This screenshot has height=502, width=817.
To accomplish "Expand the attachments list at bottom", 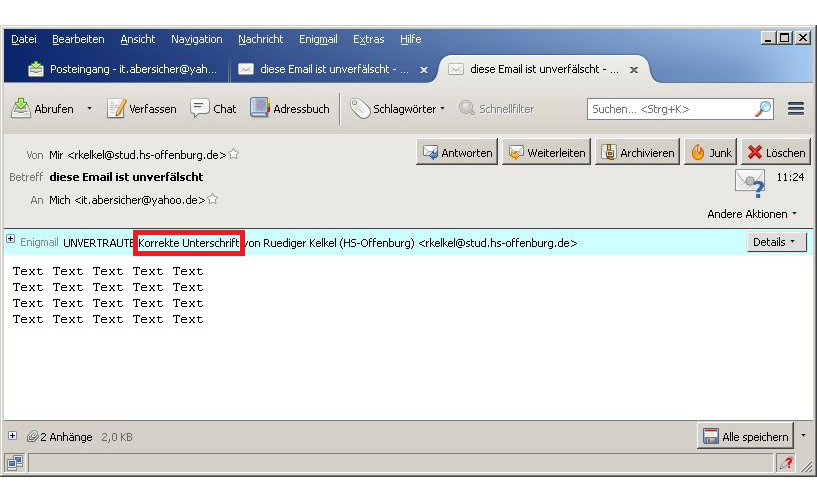I will pyautogui.click(x=13, y=436).
